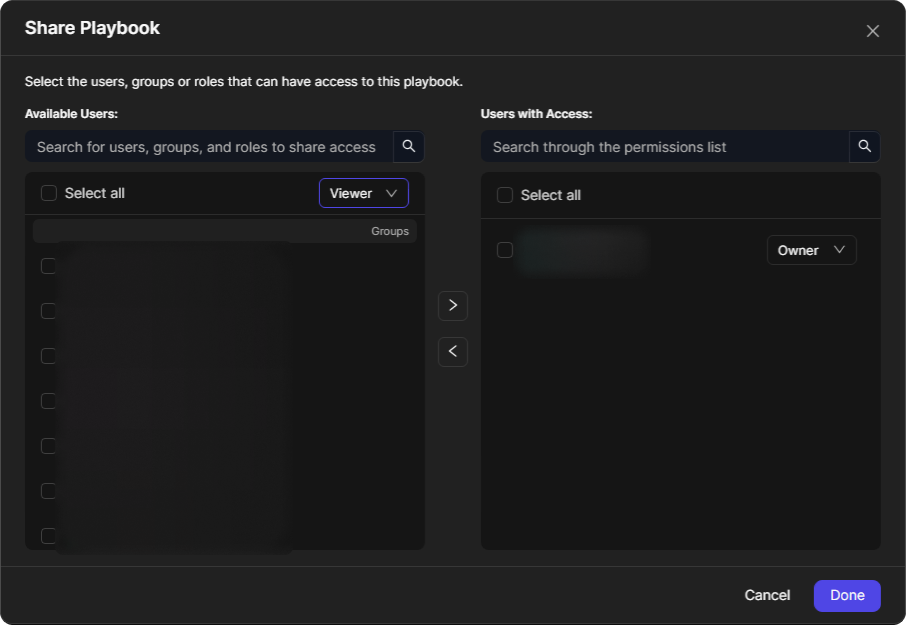The height and width of the screenshot is (625, 906).
Task: Tick the checkbox beside the Owner user
Action: pyautogui.click(x=505, y=250)
